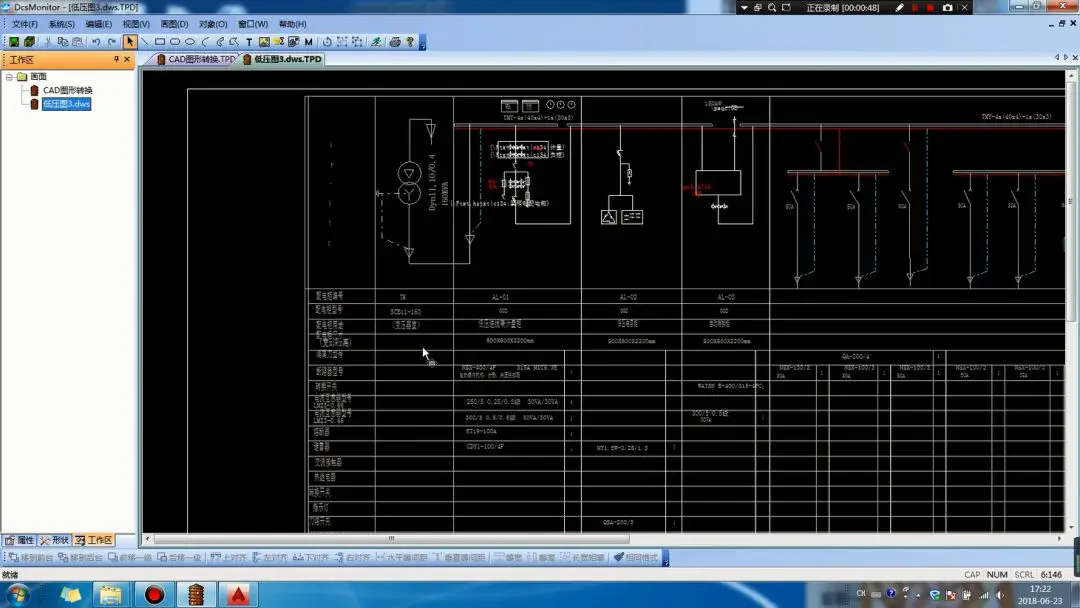The image size is (1080, 608).
Task: Select the rectangle drawing tool
Action: click(x=160, y=42)
